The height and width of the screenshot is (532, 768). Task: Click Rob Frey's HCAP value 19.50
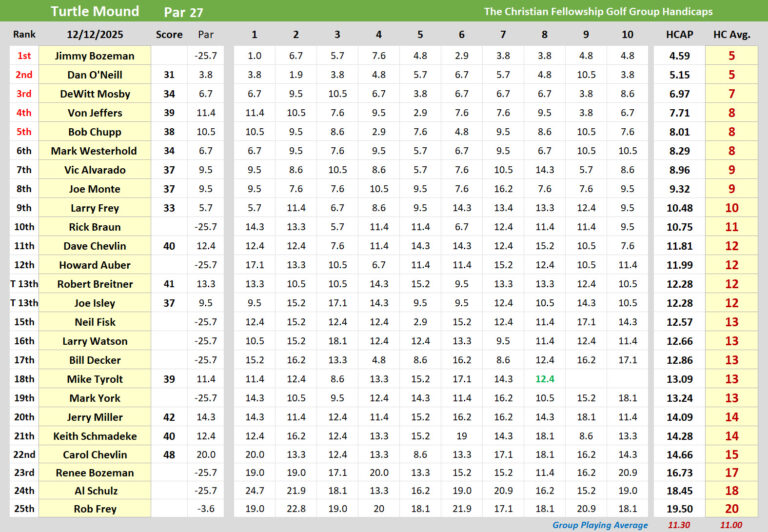click(x=679, y=508)
